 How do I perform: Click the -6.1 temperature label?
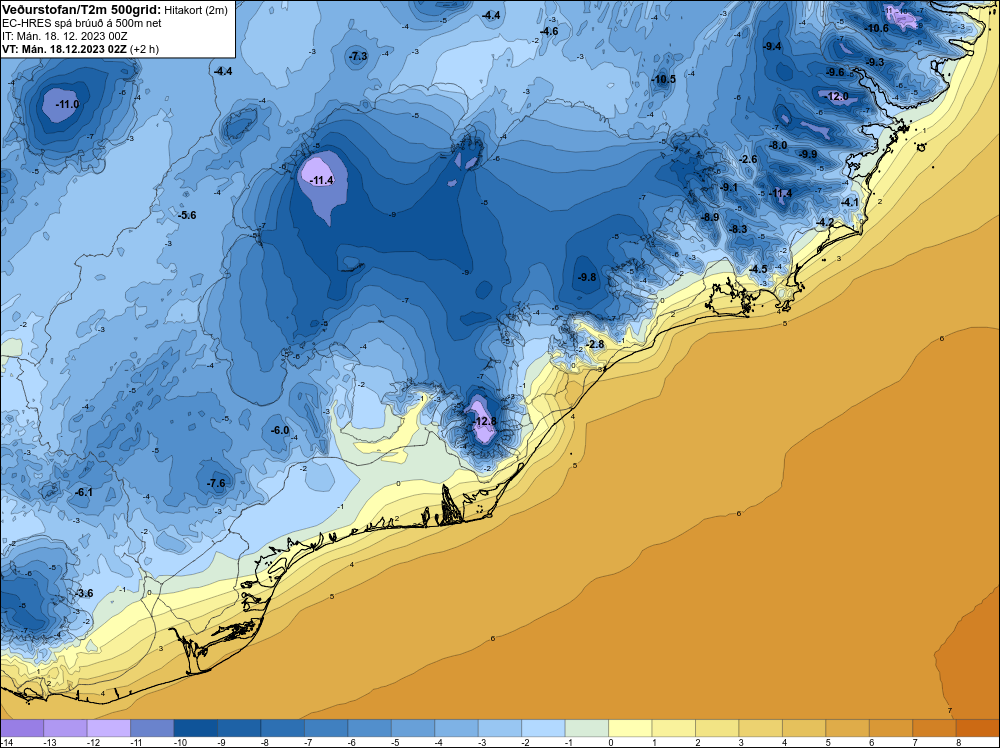click(84, 492)
